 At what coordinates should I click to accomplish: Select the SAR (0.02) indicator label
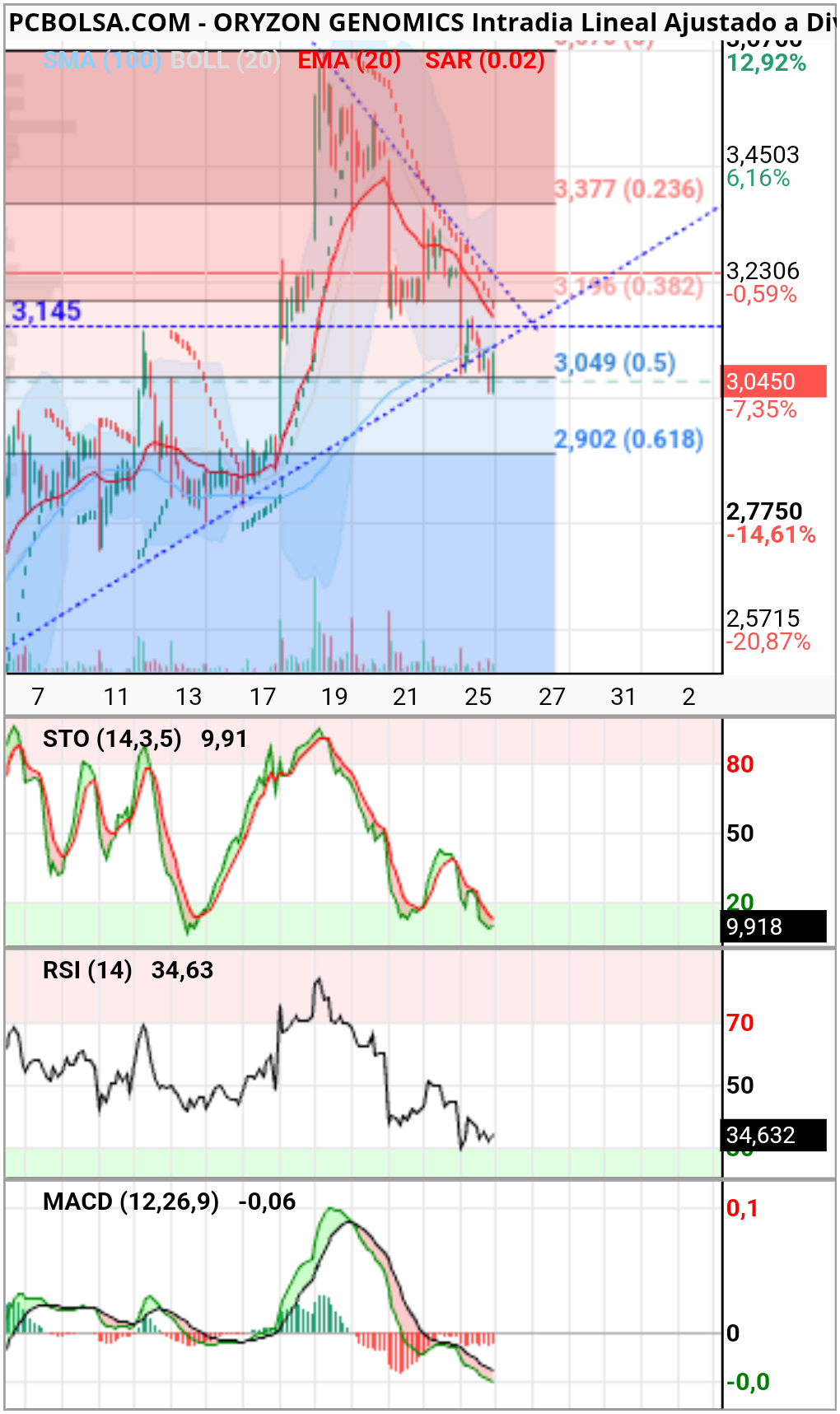coord(485,60)
